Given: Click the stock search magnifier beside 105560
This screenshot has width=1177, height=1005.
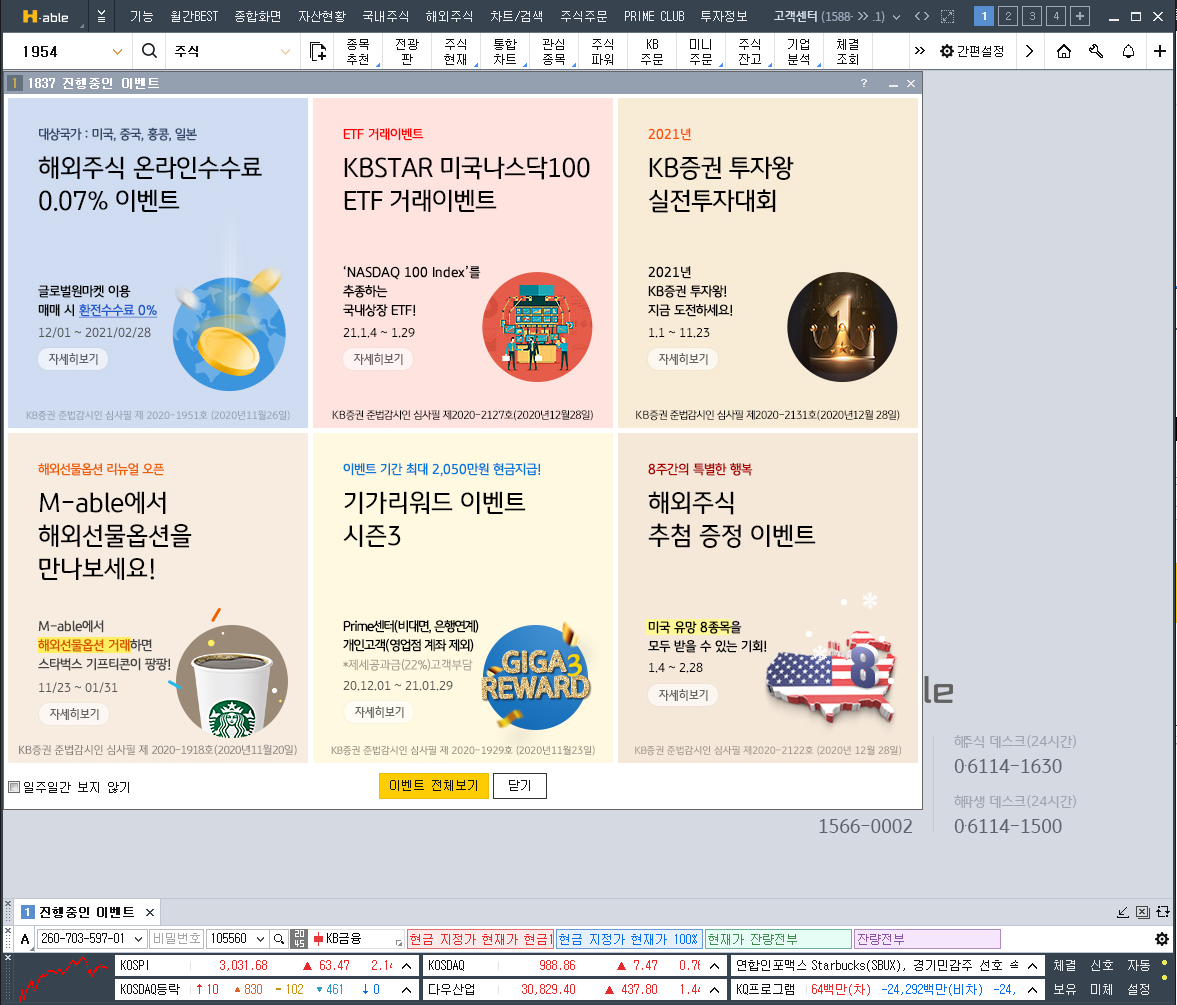Looking at the screenshot, I should [279, 939].
